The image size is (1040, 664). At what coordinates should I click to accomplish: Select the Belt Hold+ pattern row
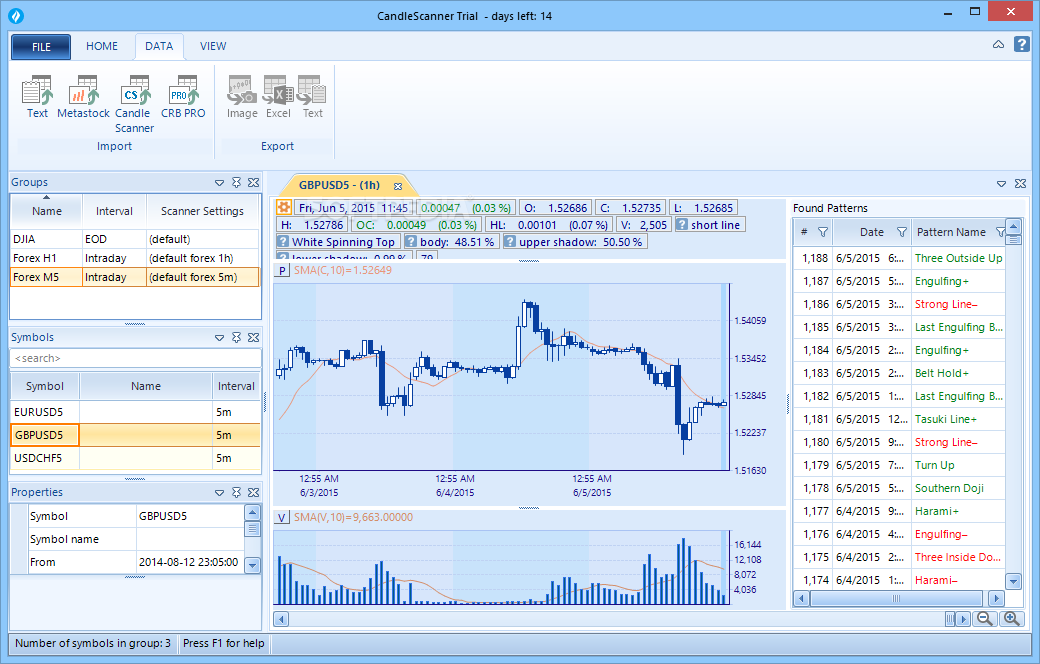[x=899, y=373]
